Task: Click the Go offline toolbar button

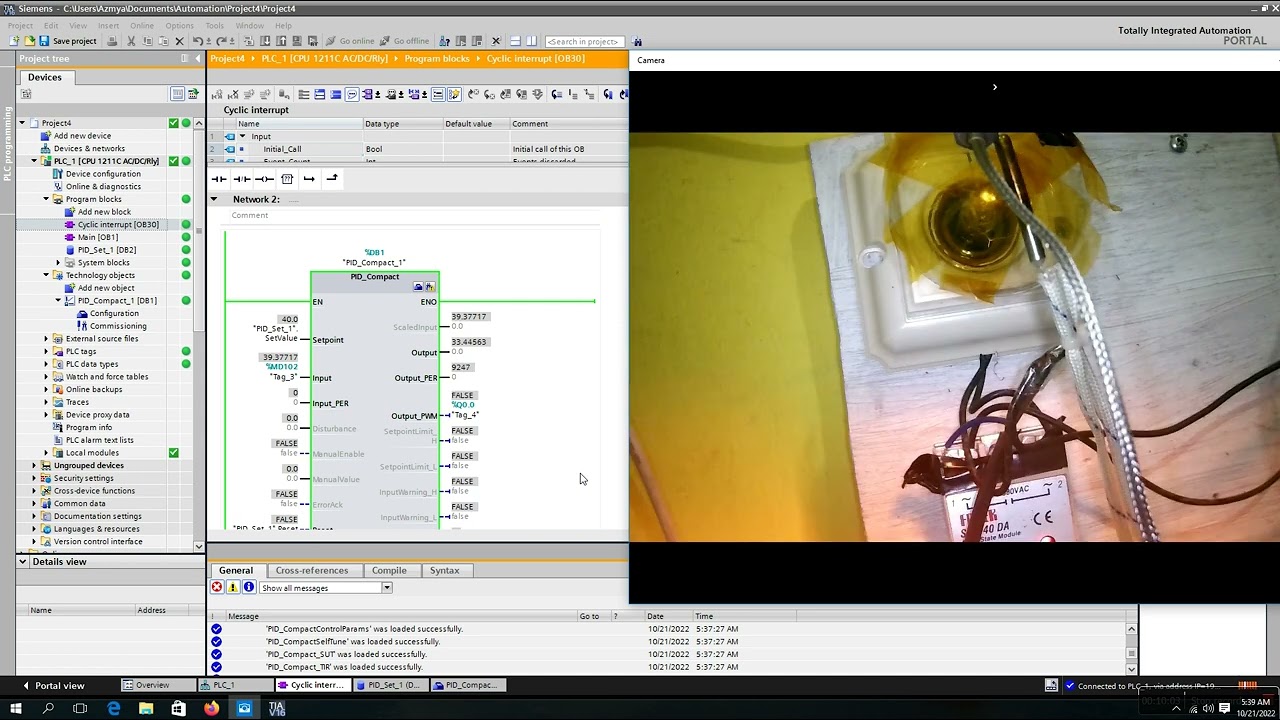Action: coord(402,41)
